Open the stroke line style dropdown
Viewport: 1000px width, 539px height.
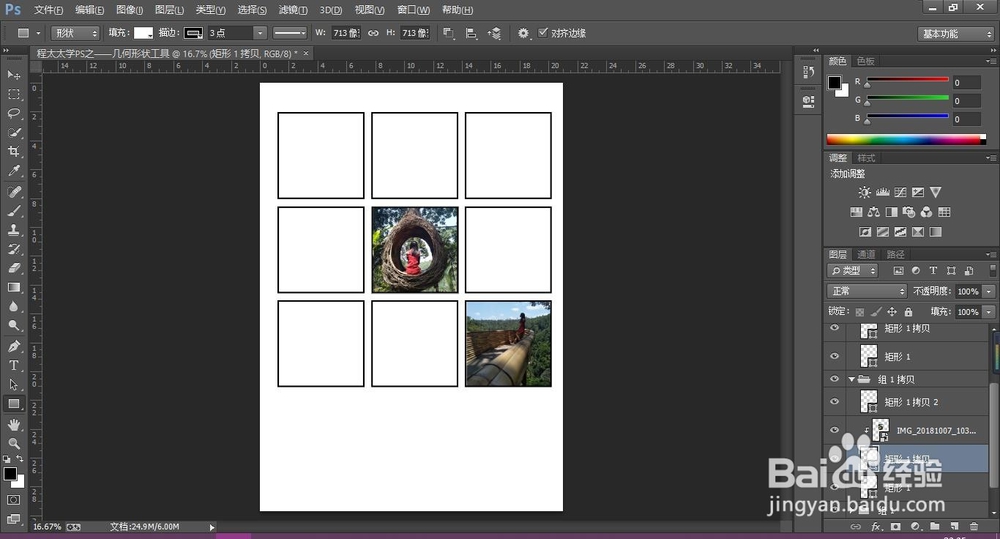click(x=290, y=33)
